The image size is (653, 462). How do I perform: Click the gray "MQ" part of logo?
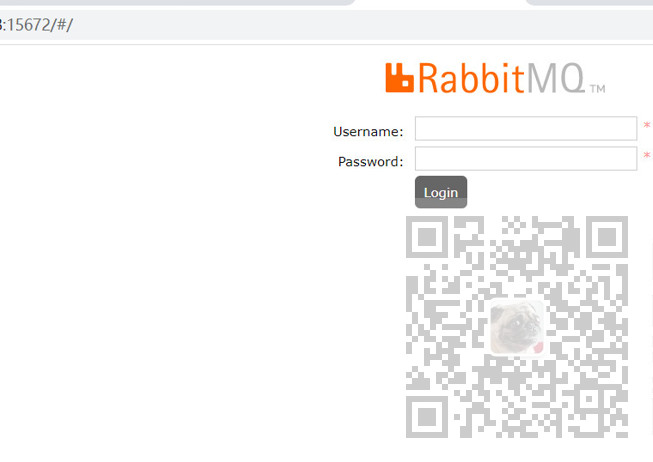click(556, 78)
